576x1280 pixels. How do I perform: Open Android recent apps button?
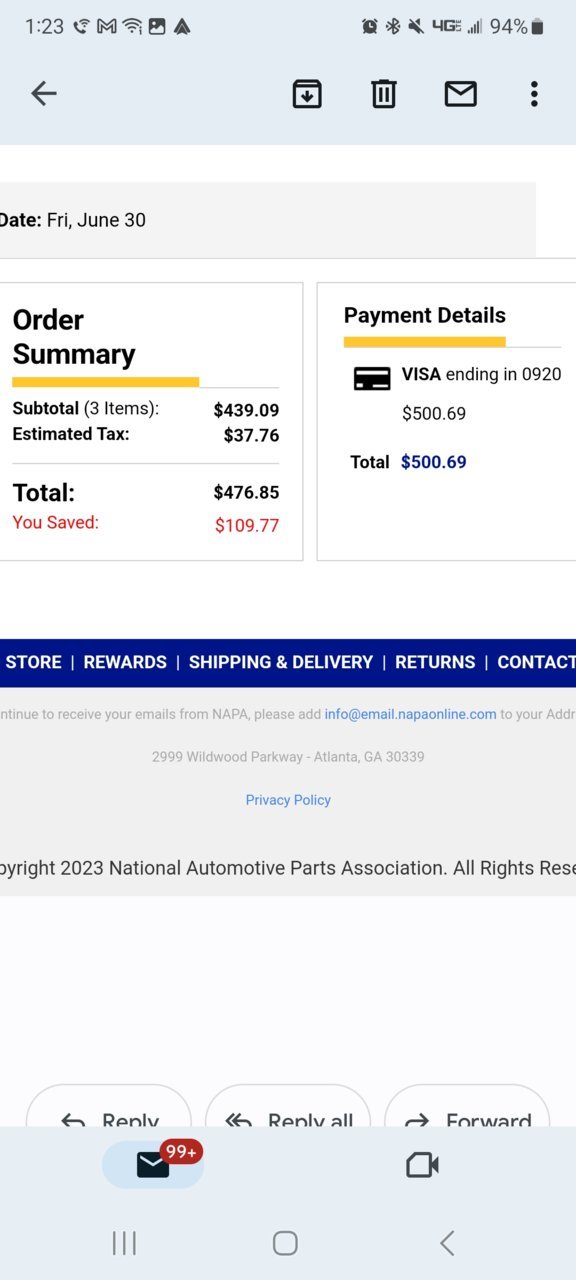(124, 1243)
